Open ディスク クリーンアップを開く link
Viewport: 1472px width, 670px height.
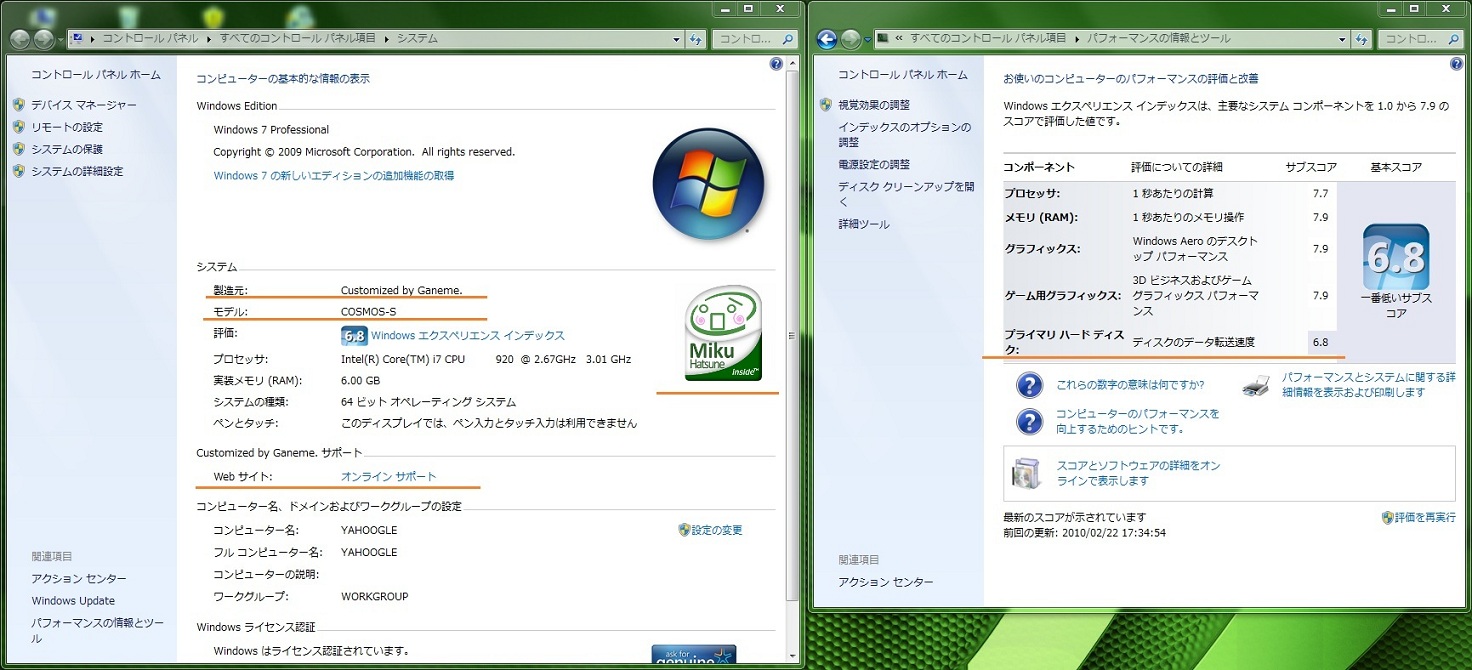(x=906, y=194)
